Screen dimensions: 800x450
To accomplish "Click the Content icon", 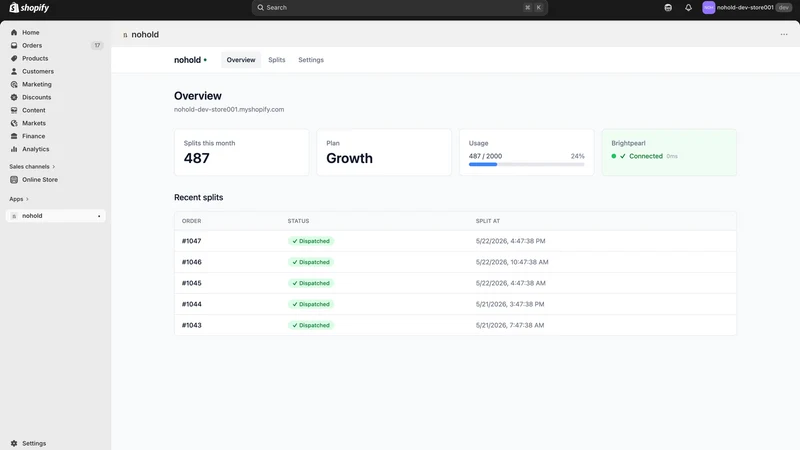I will coord(14,110).
